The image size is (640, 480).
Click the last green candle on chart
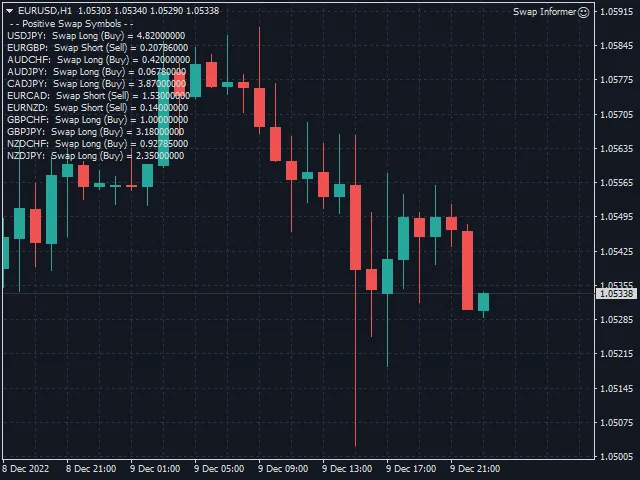[x=483, y=302]
